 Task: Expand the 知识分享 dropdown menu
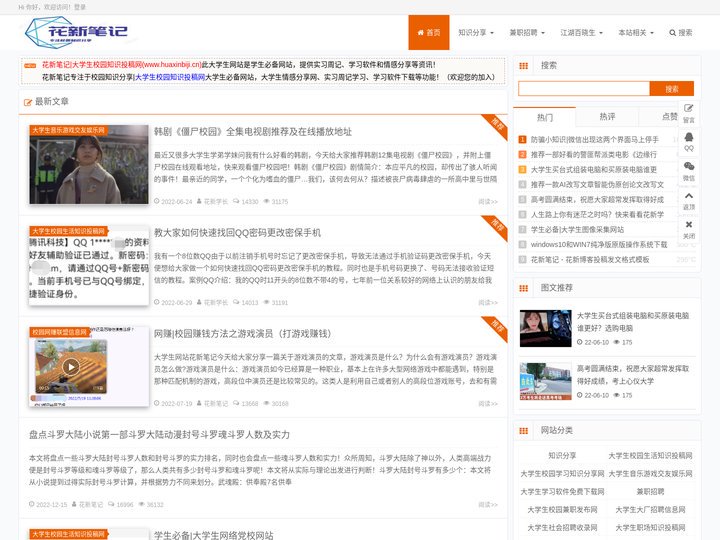pyautogui.click(x=476, y=33)
